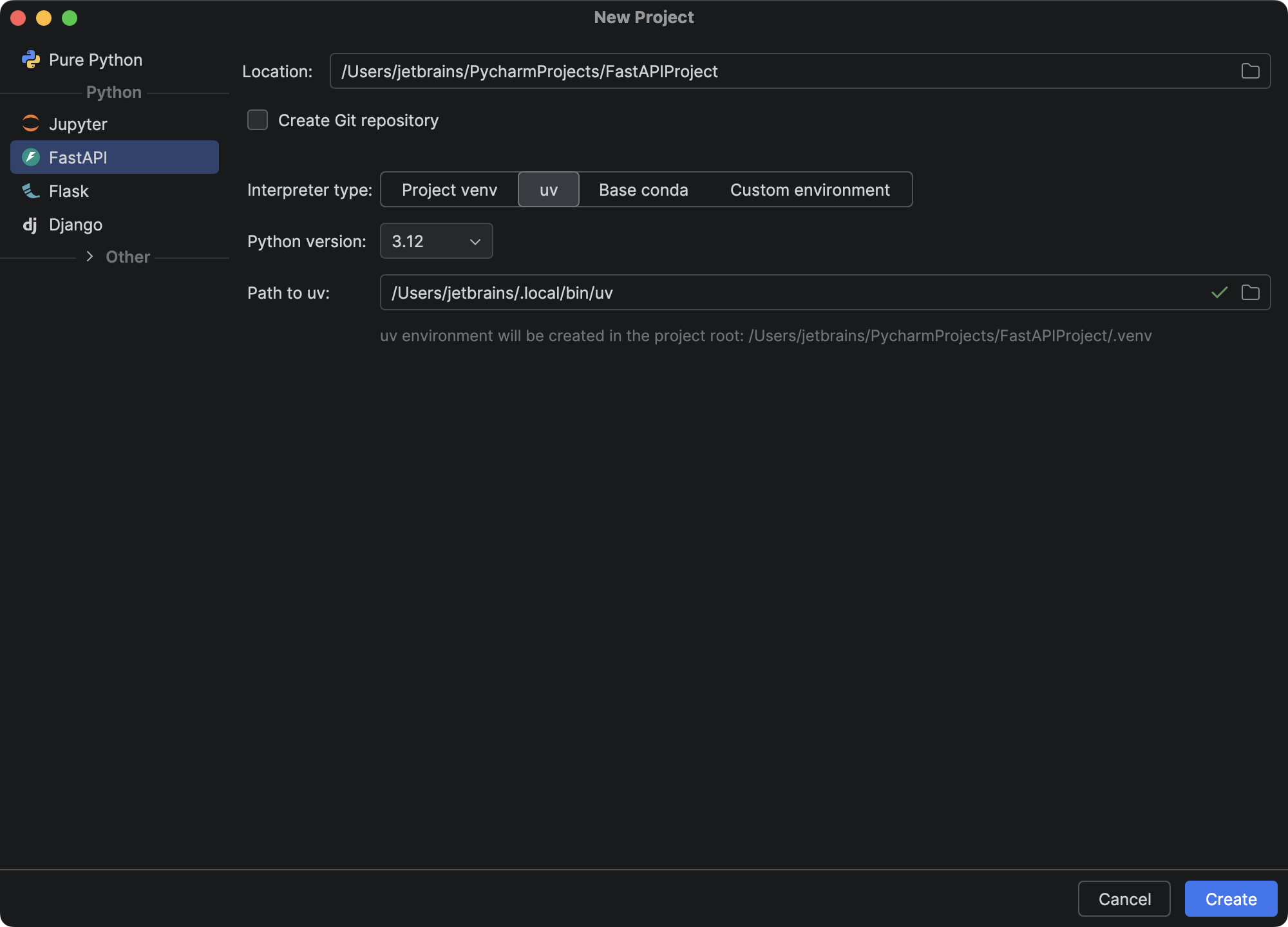Select uv as the interpreter type

click(x=548, y=189)
